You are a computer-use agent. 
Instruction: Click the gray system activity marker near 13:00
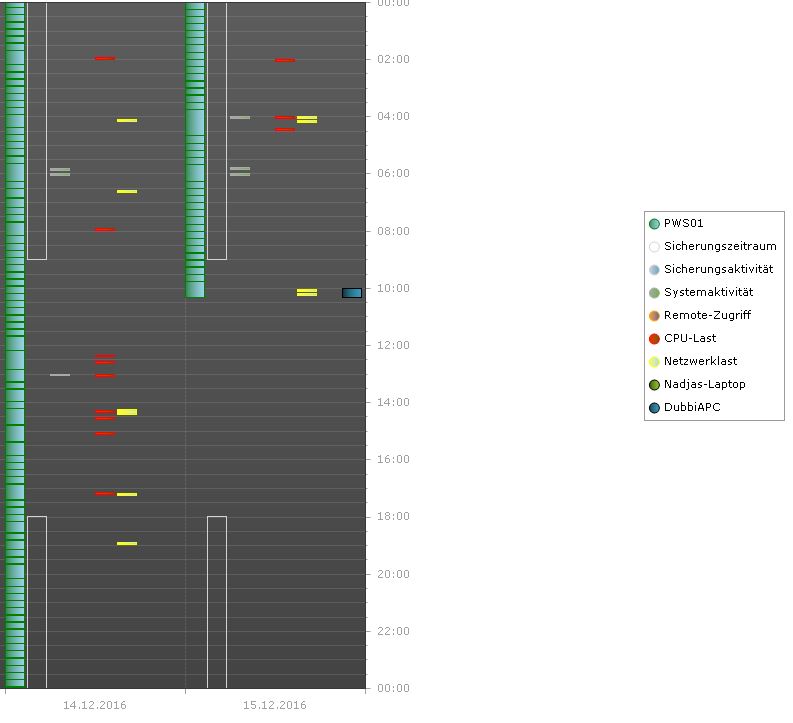point(60,375)
